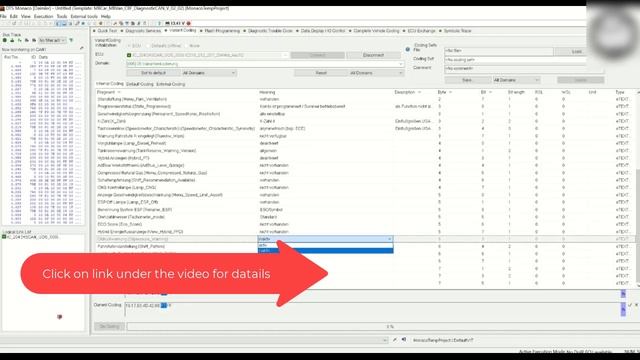
Task: Click into the Coding Set text field
Action: coord(515,60)
